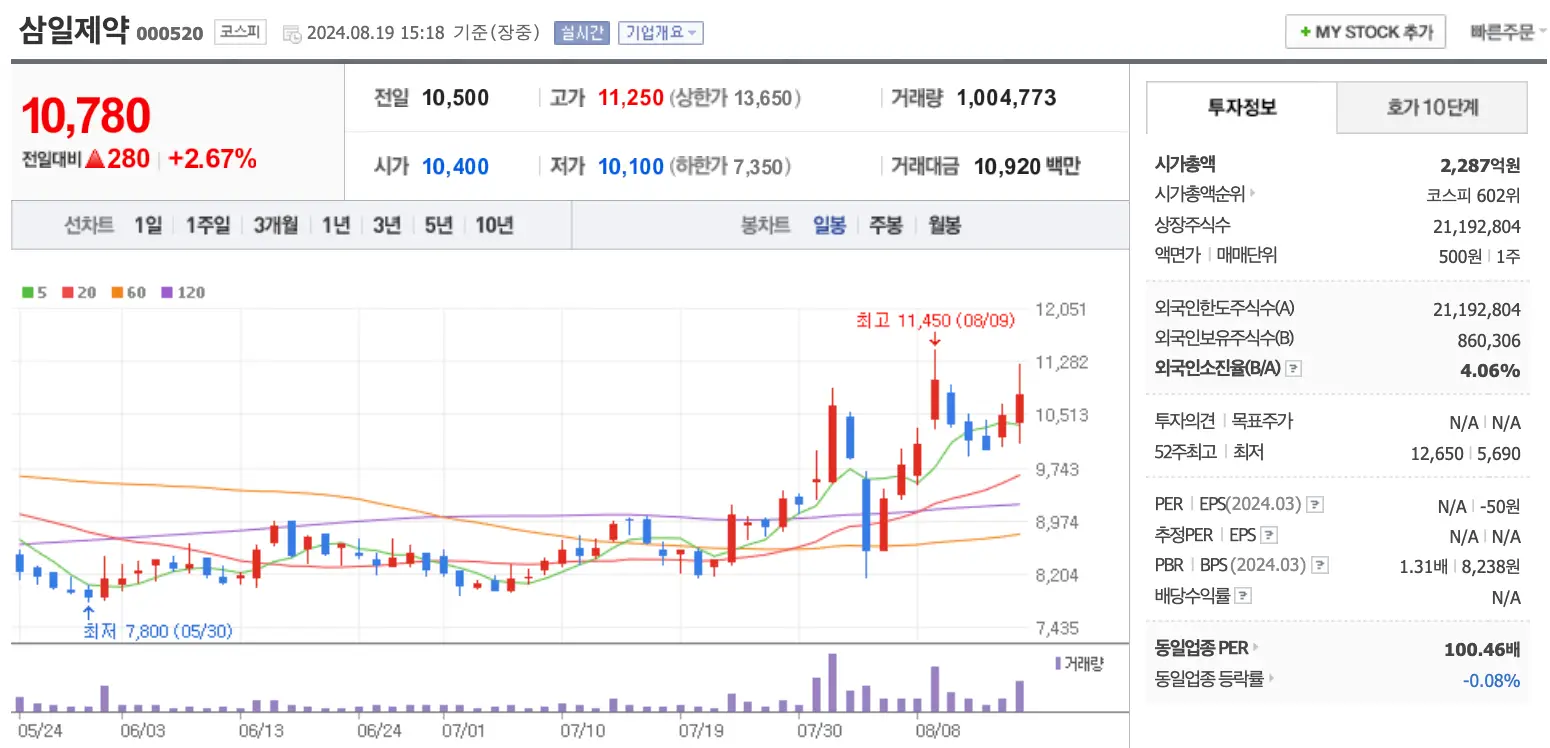
Task: Click the 코스피 market badge
Action: pos(240,32)
